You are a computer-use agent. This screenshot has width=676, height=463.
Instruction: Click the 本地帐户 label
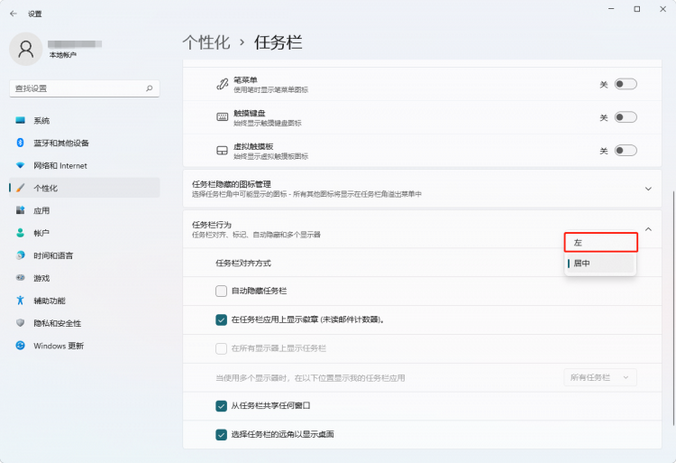pyautogui.click(x=63, y=55)
